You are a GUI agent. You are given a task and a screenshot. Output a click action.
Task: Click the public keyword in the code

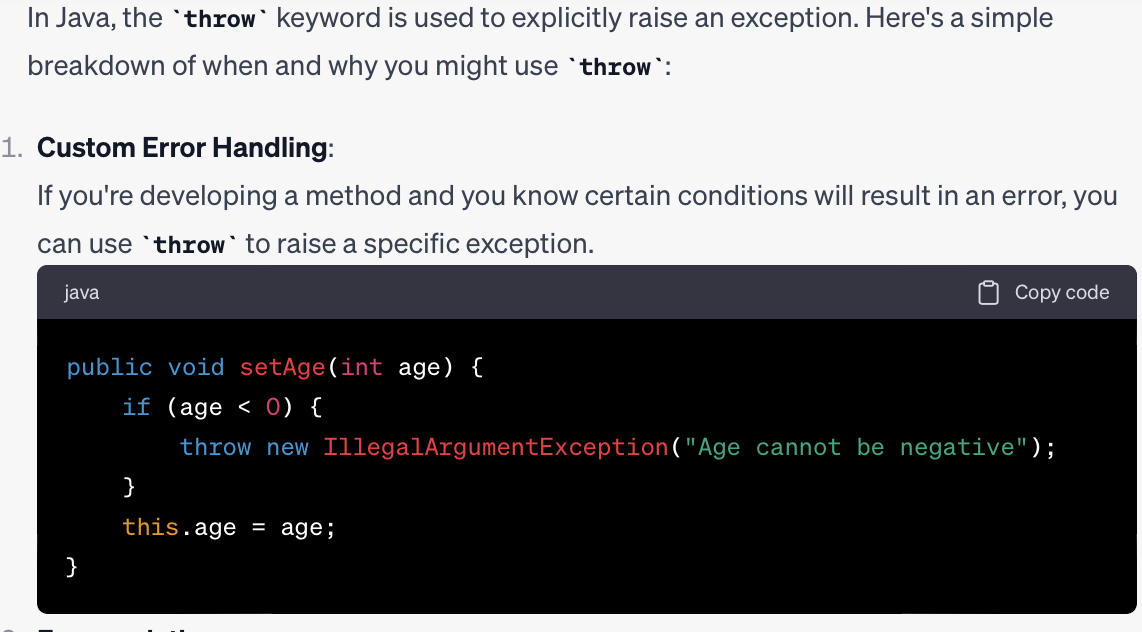click(109, 367)
